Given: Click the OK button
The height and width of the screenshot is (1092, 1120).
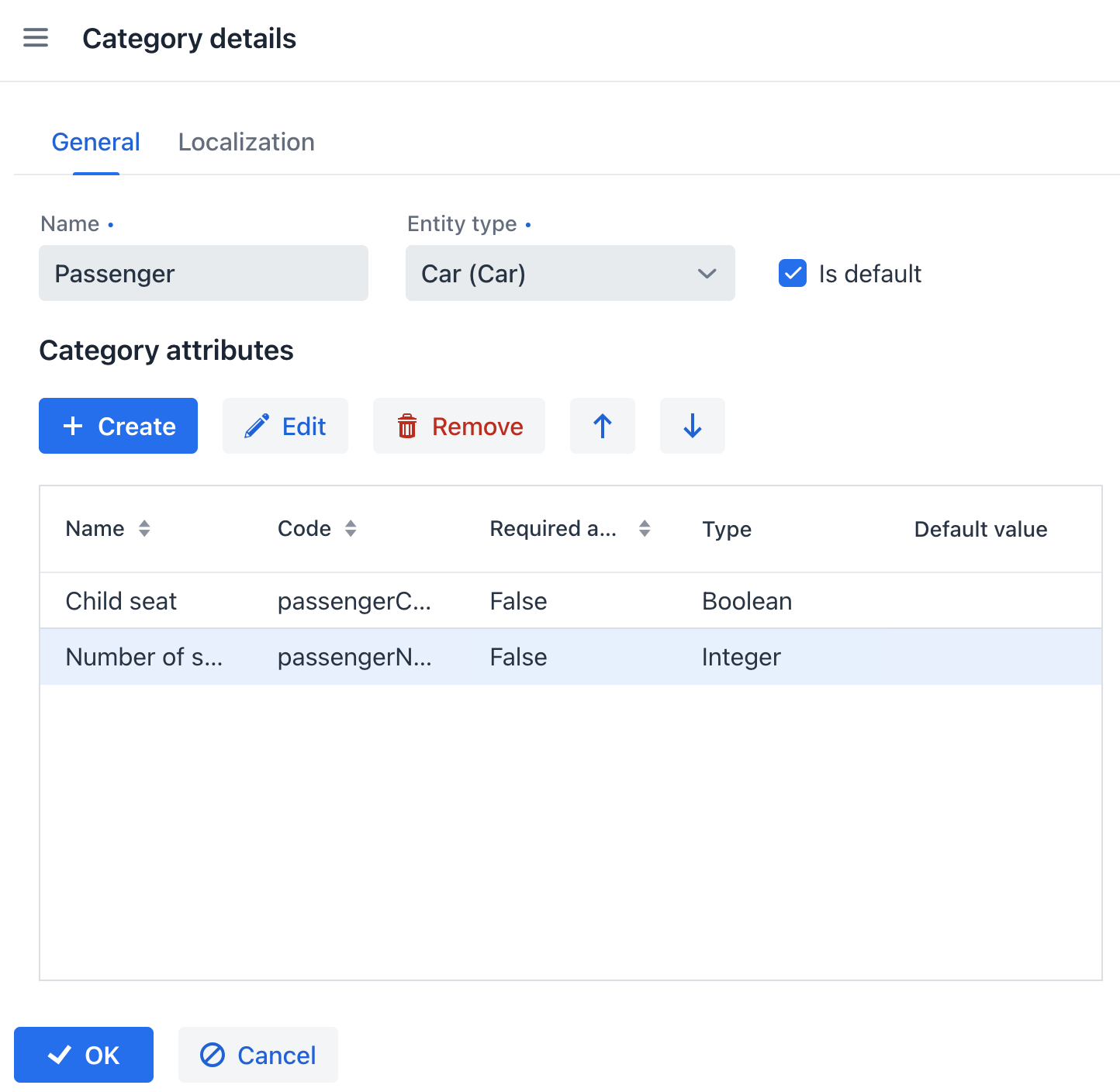Looking at the screenshot, I should (x=83, y=1055).
